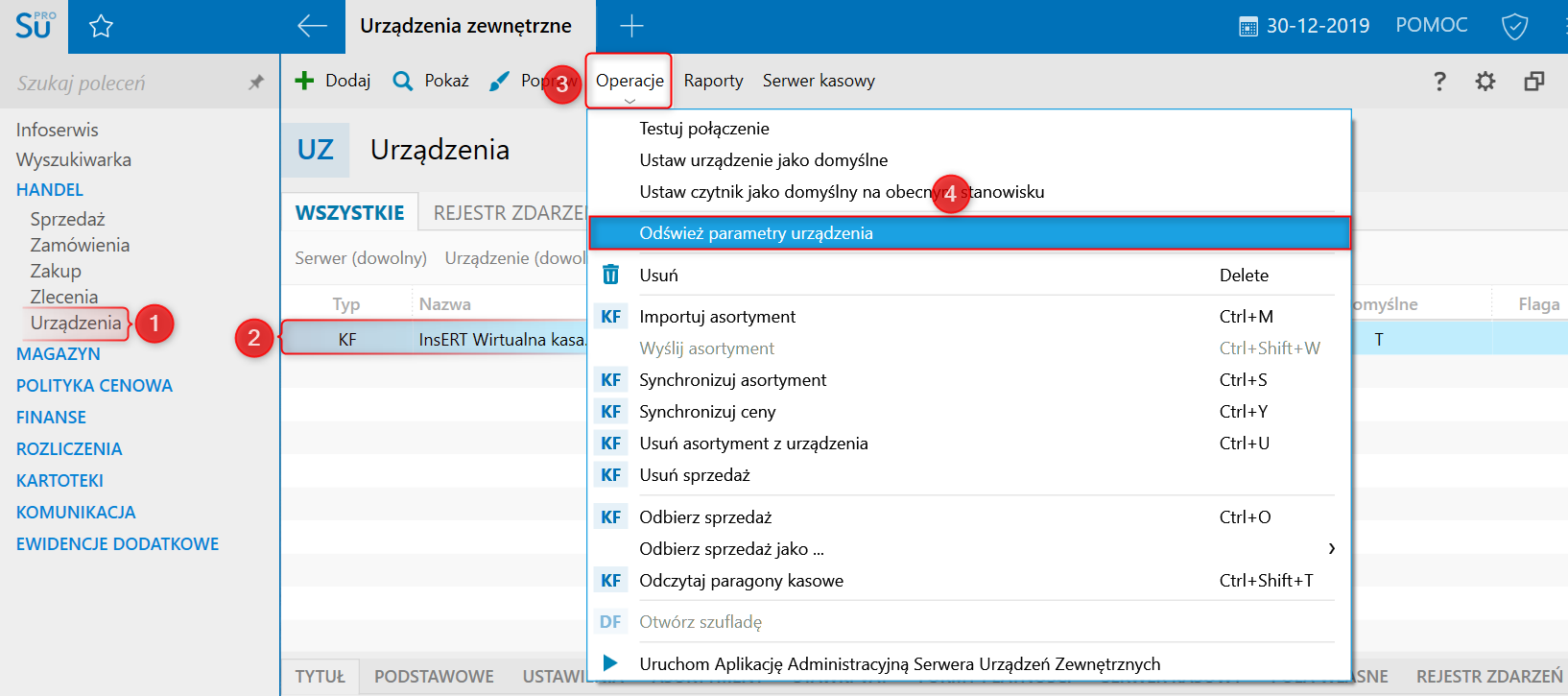
Task: Switch to REJESTR ZDARZEŃ top tab
Action: coord(509,213)
